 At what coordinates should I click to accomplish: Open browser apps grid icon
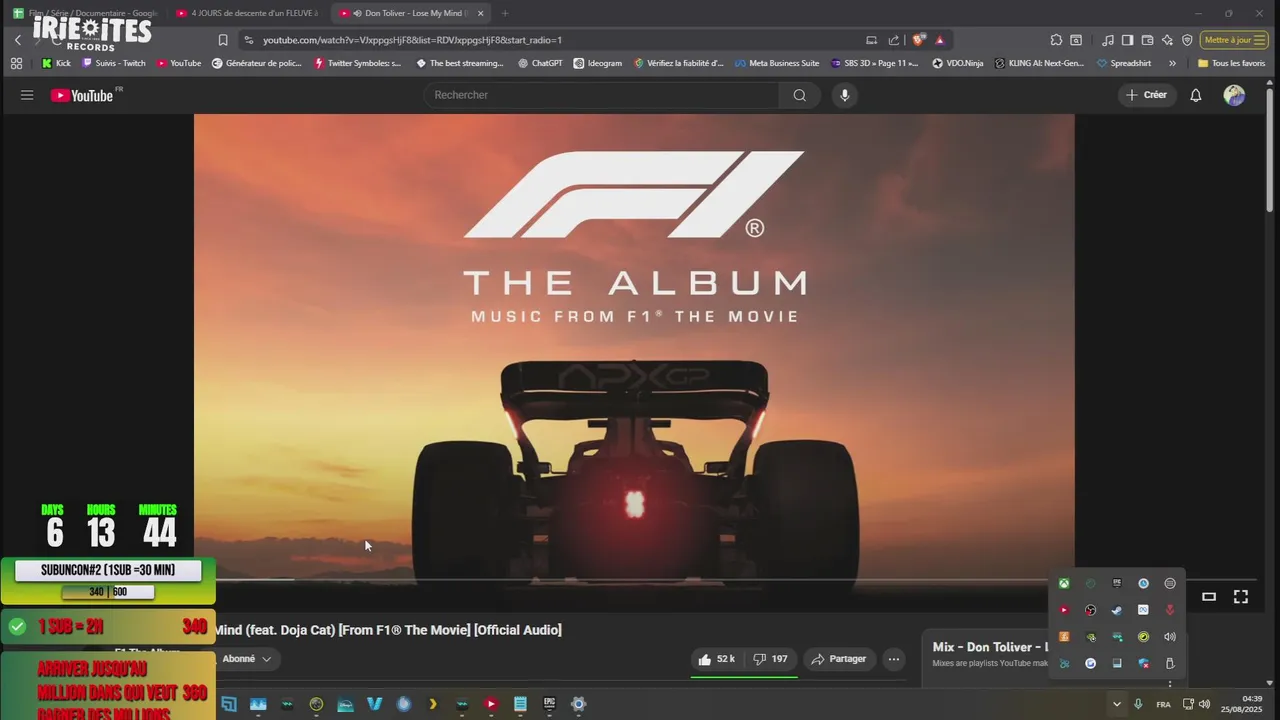coord(16,63)
